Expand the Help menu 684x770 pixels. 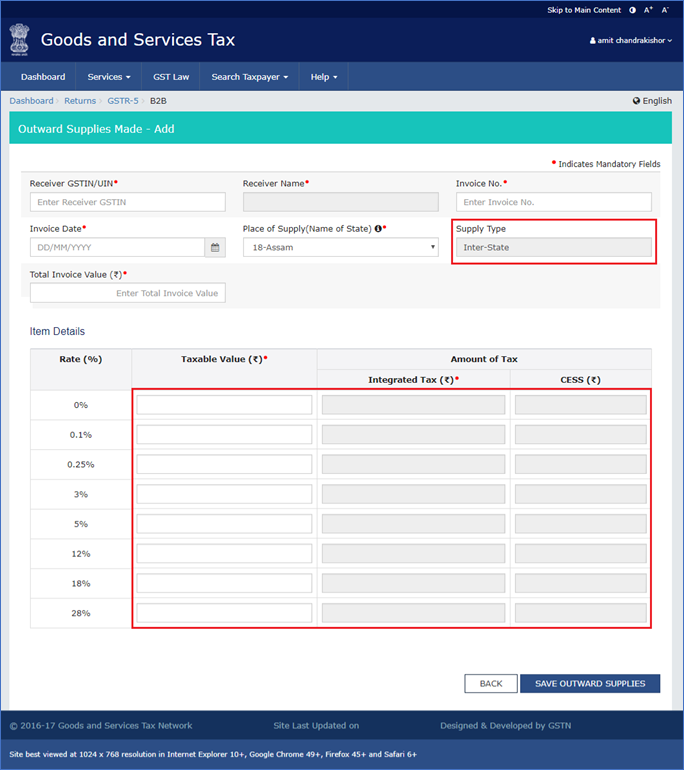click(x=324, y=77)
